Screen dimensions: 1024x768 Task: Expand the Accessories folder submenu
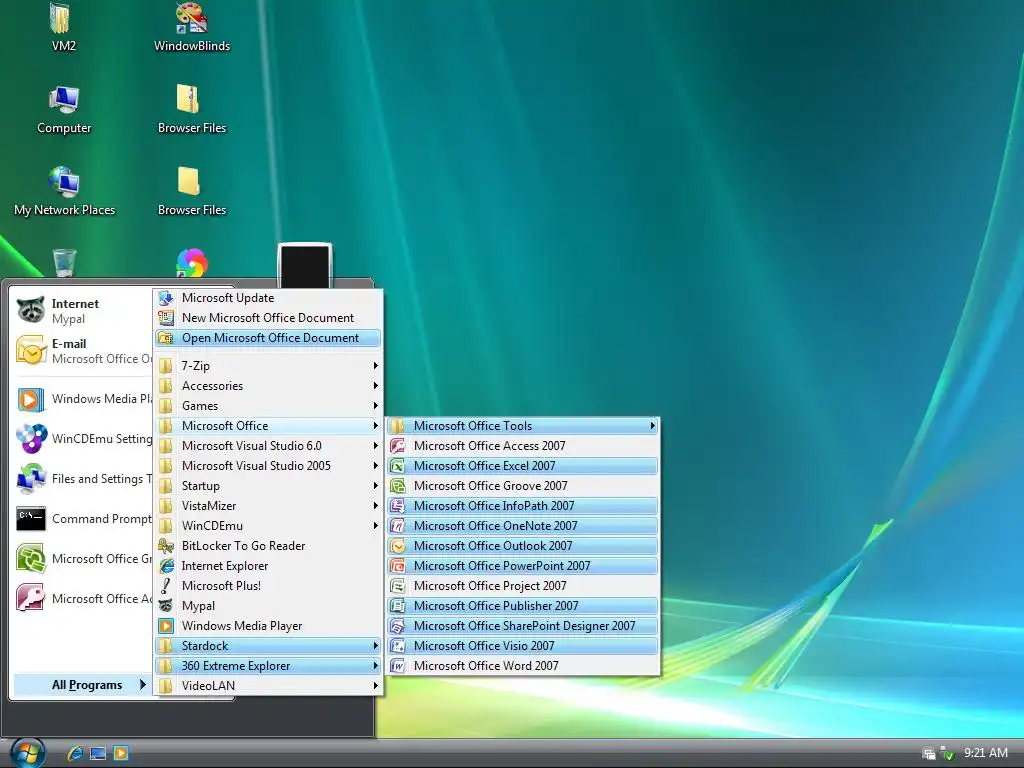268,386
